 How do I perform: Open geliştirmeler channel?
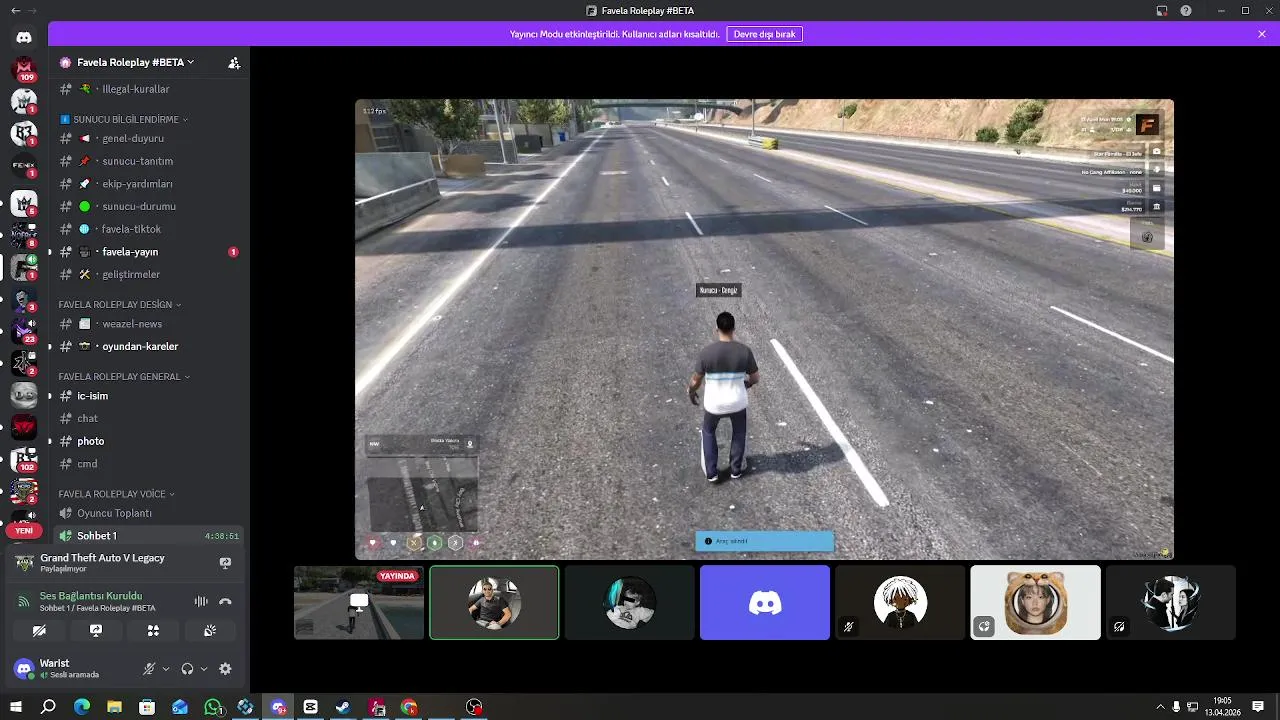tap(149, 274)
